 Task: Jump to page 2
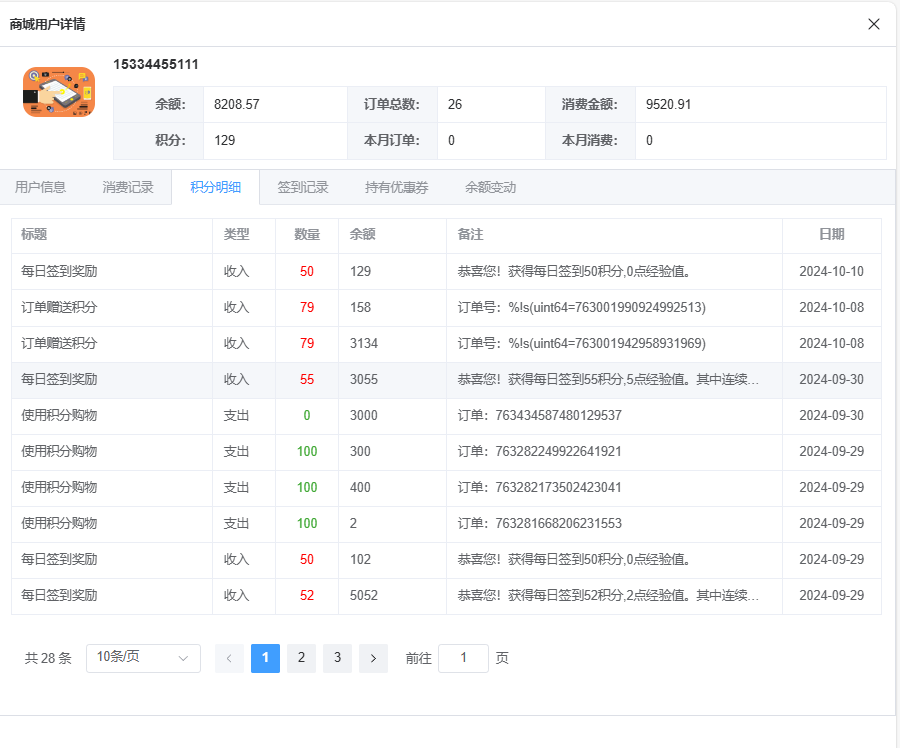pos(301,658)
